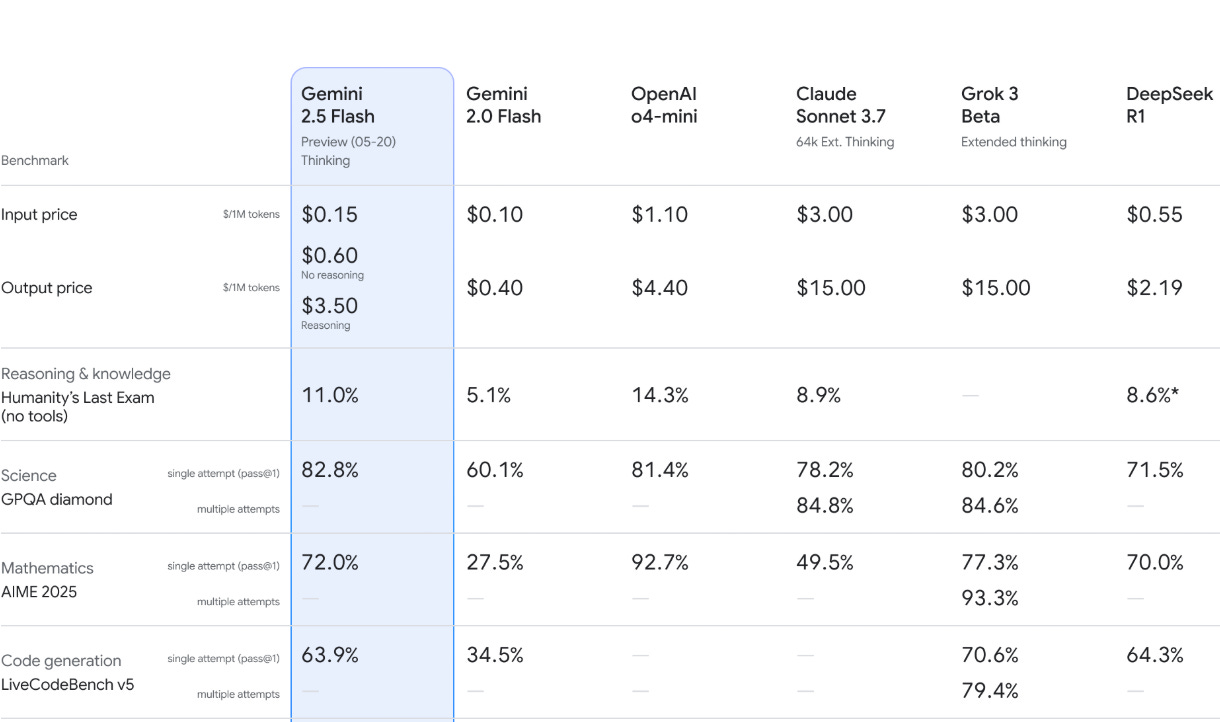The width and height of the screenshot is (1220, 722).
Task: Click the 93.3% multiple attempts score
Action: pyautogui.click(x=990, y=599)
